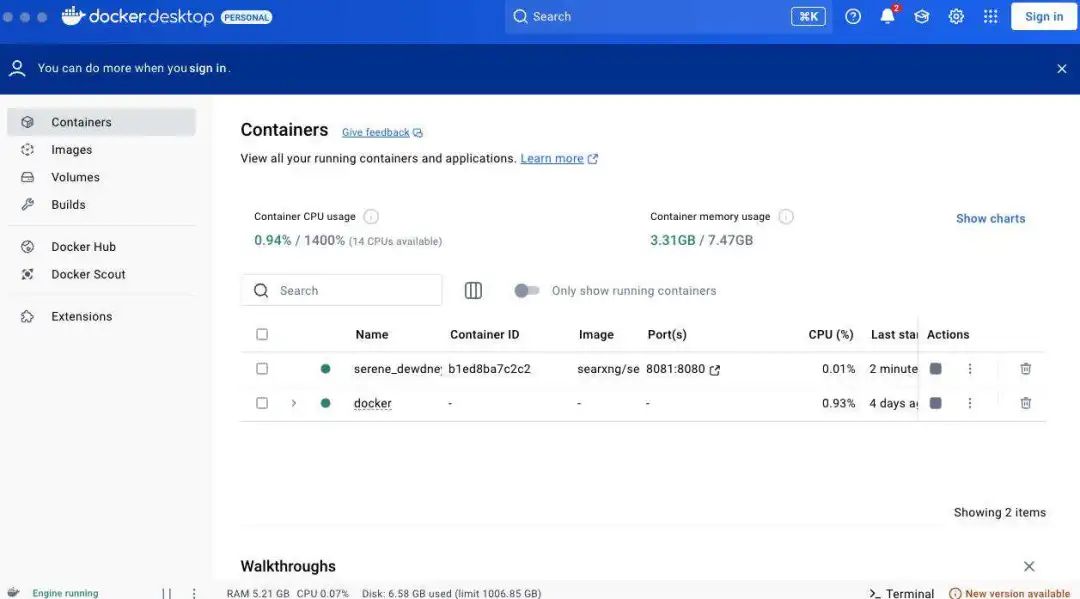This screenshot has width=1080, height=599.
Task: Delete the serene_dewdney container
Action: click(1026, 369)
